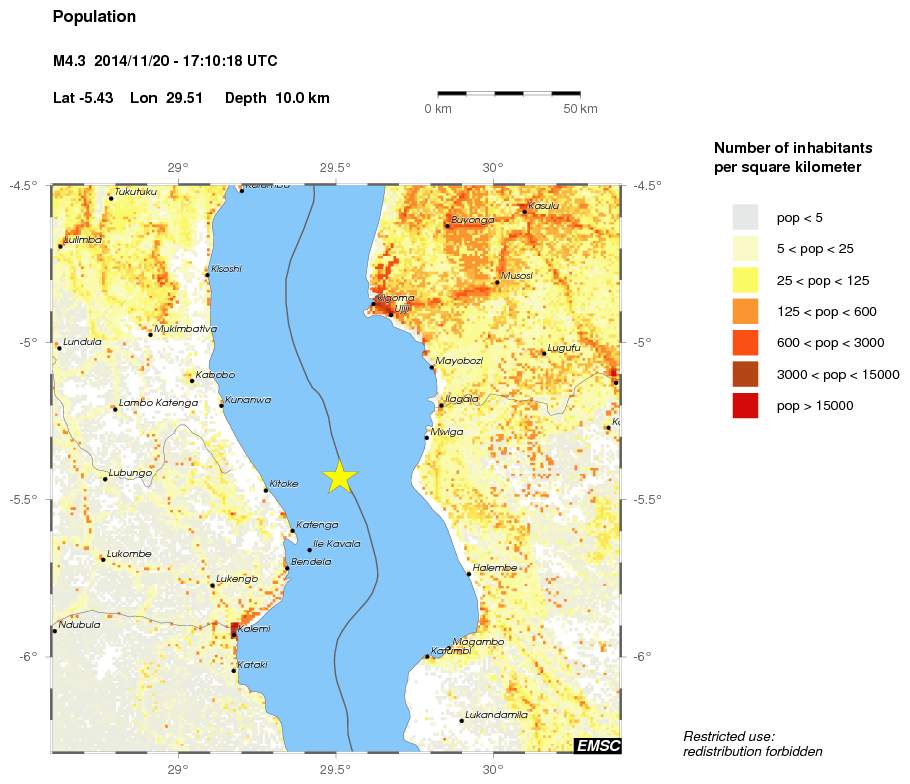
Task: Pick the Ile Kavala island marker
Action: click(309, 550)
